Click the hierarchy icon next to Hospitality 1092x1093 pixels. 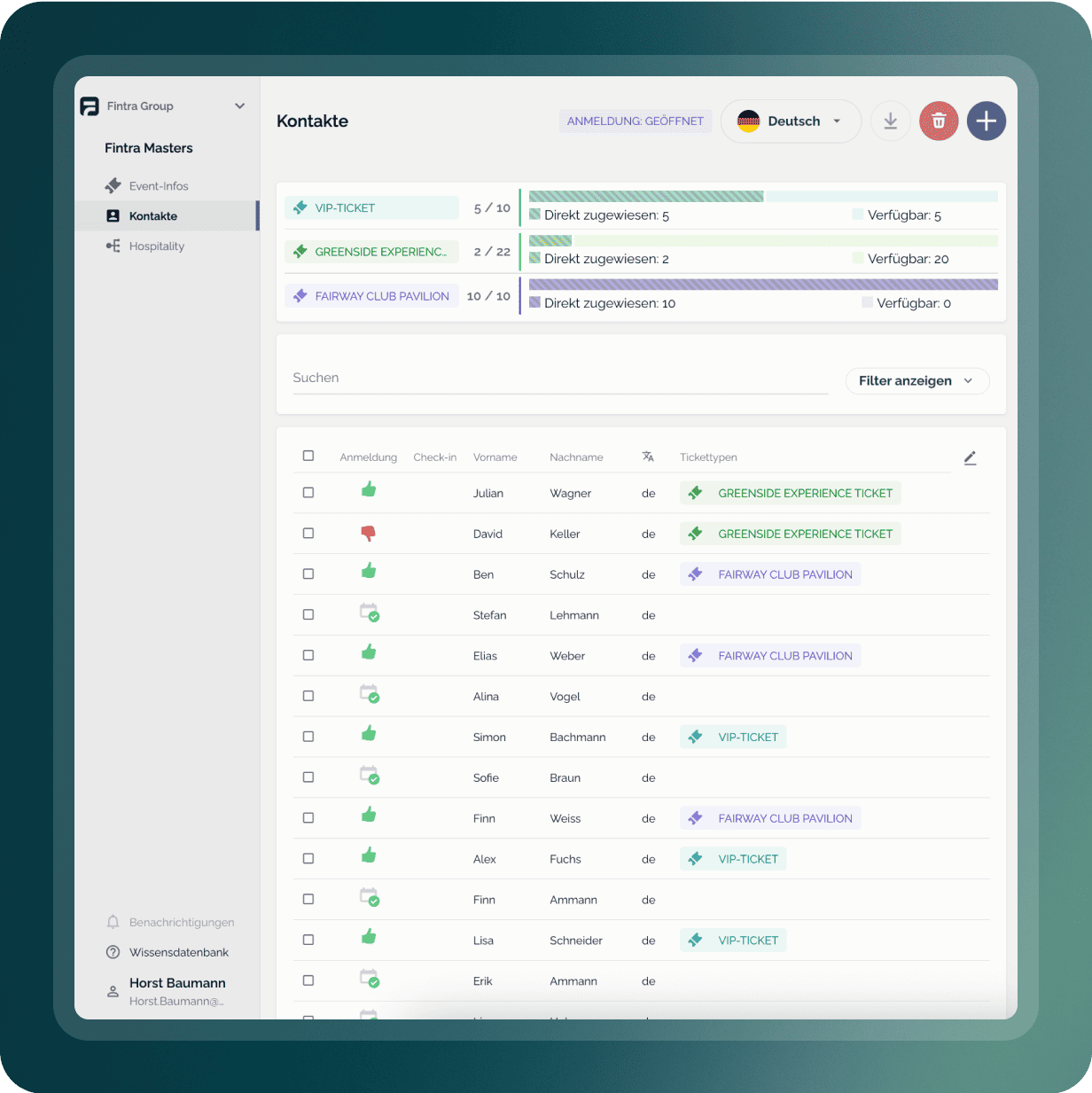[x=113, y=246]
